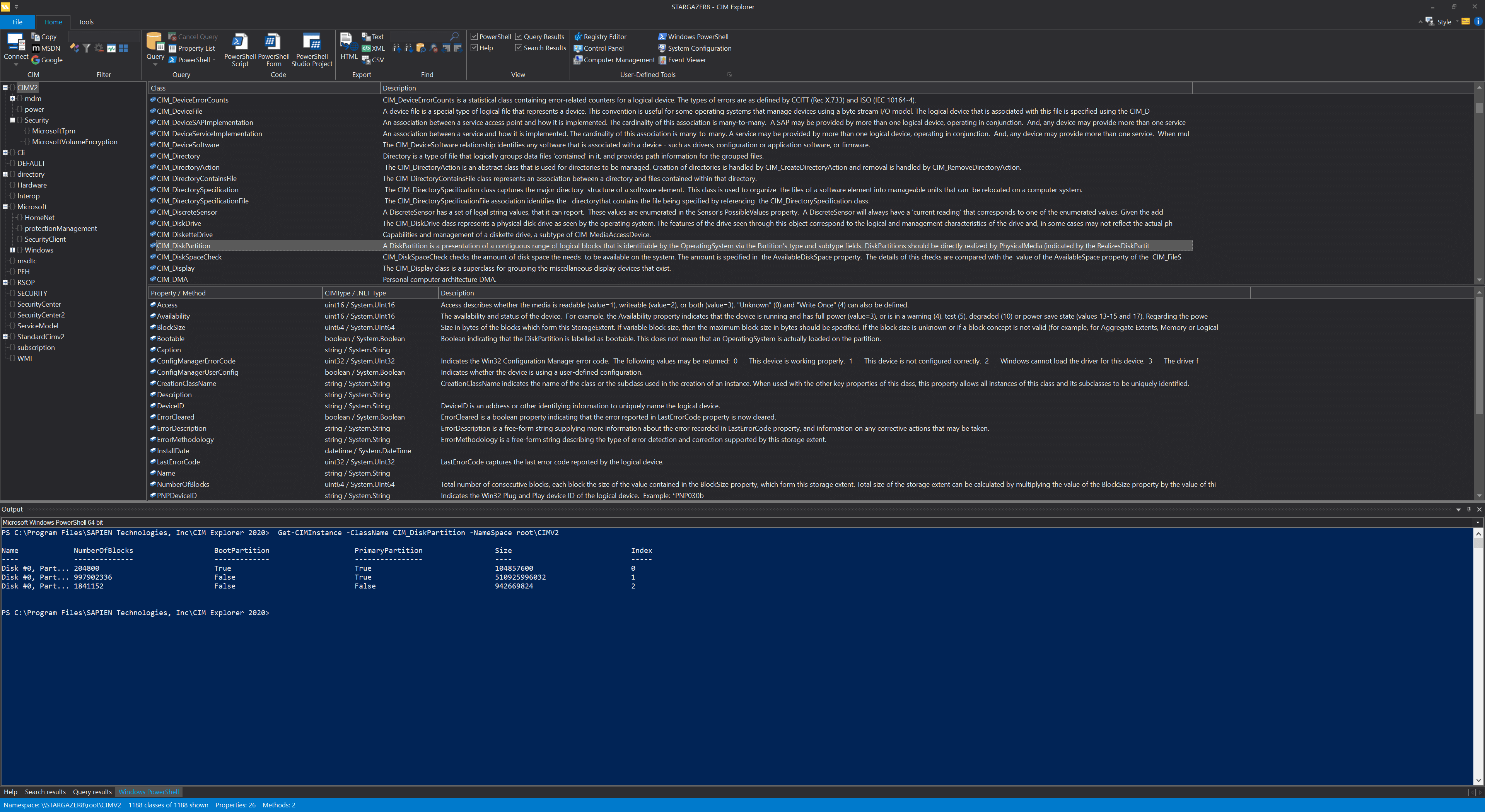
Task: Uncheck the Query Results view option
Action: pyautogui.click(x=519, y=36)
